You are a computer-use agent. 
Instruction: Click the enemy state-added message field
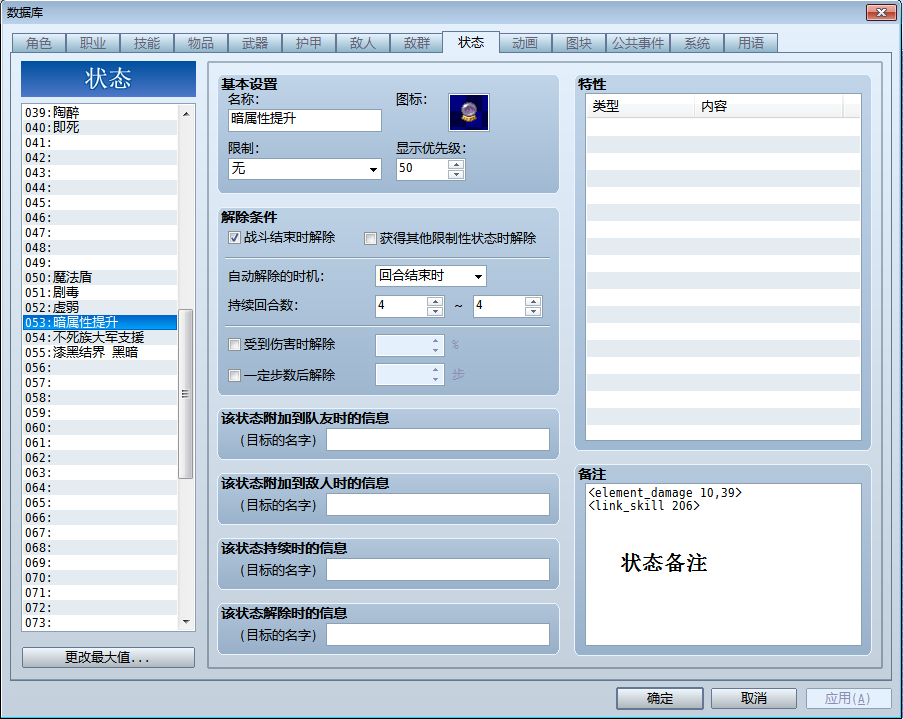438,505
